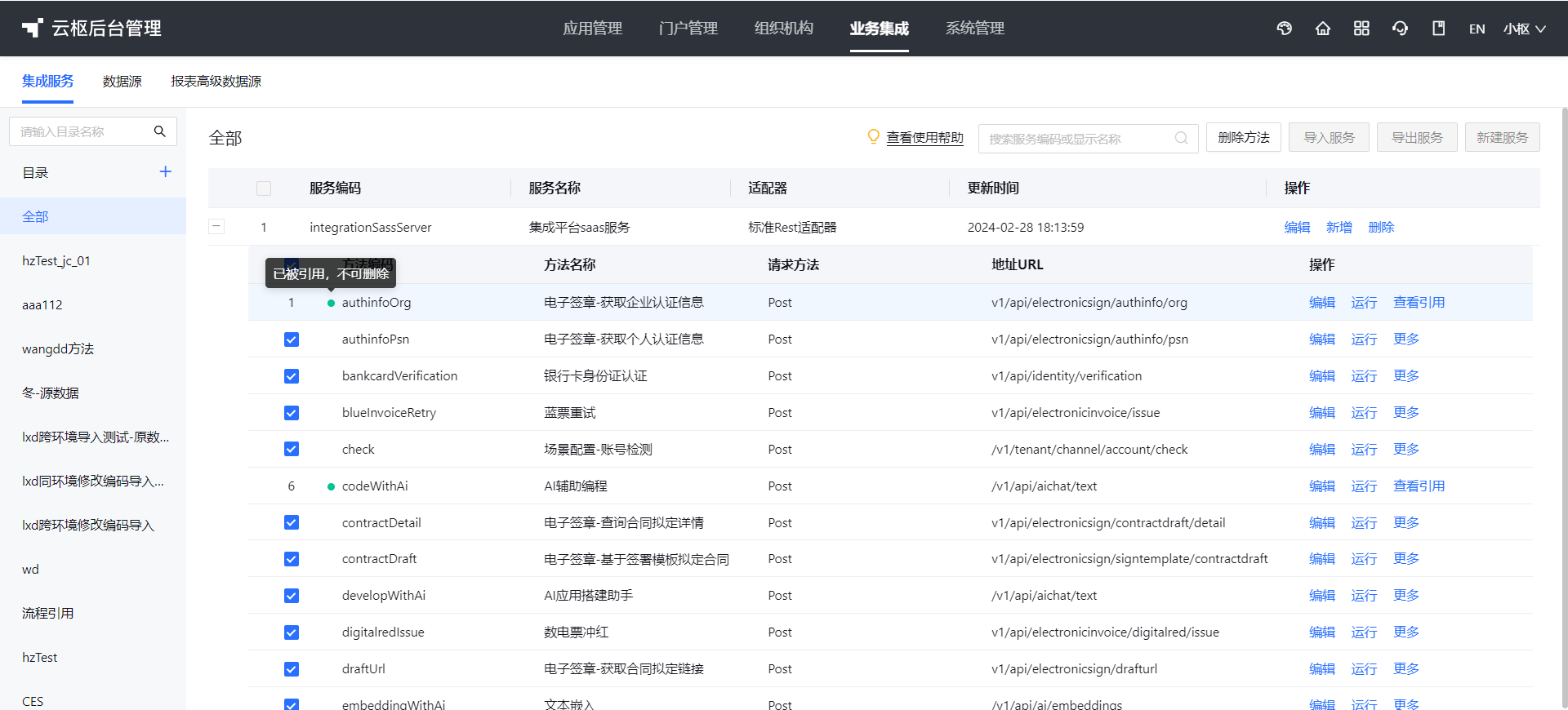The width and height of the screenshot is (1568, 710).
Task: Uncheck the bankcardVerification checkbox
Action: click(x=292, y=376)
